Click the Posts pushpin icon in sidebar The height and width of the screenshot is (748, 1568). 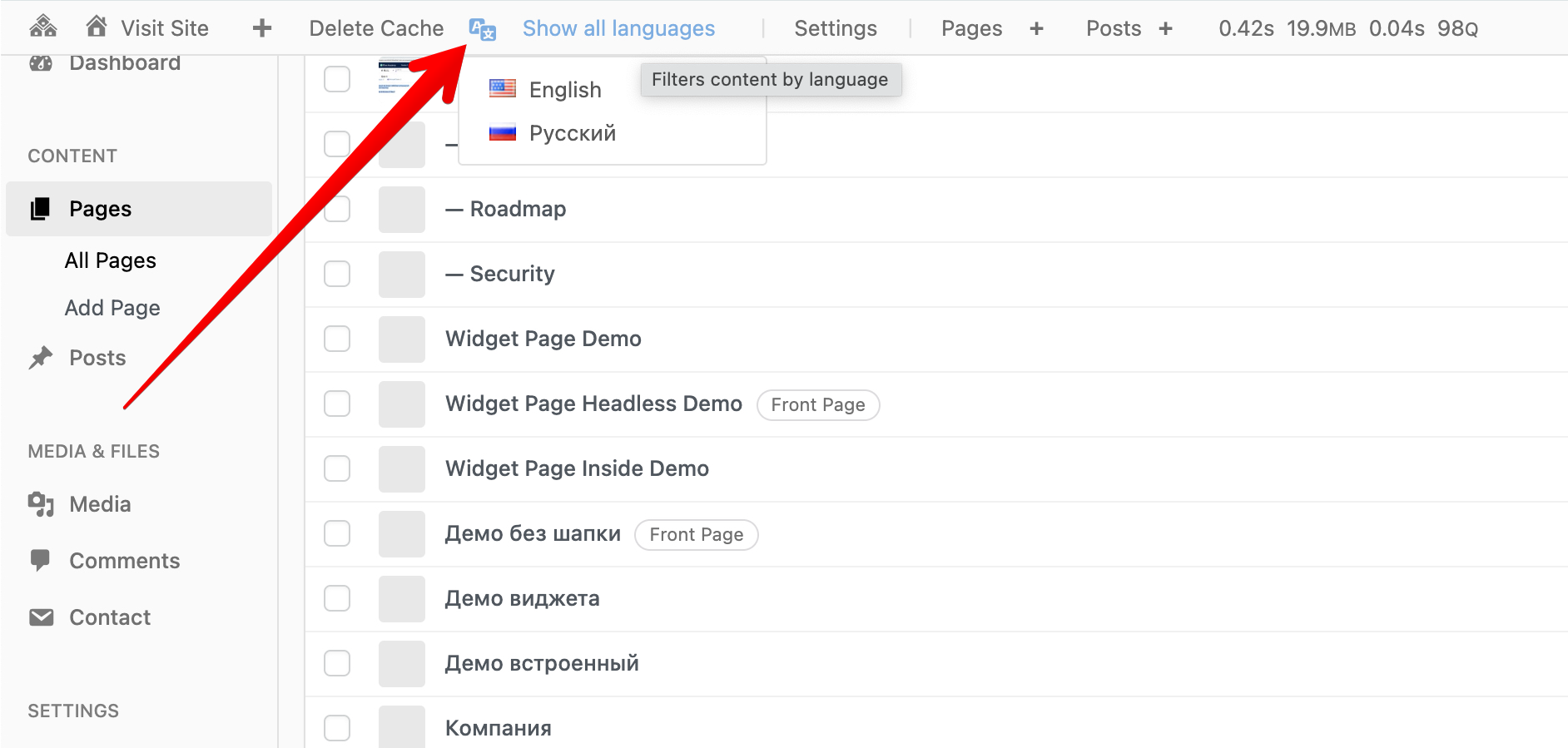click(x=41, y=358)
